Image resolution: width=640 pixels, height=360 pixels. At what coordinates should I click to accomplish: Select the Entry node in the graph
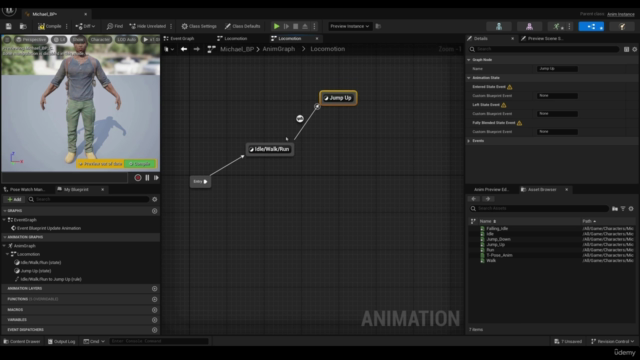tap(200, 181)
